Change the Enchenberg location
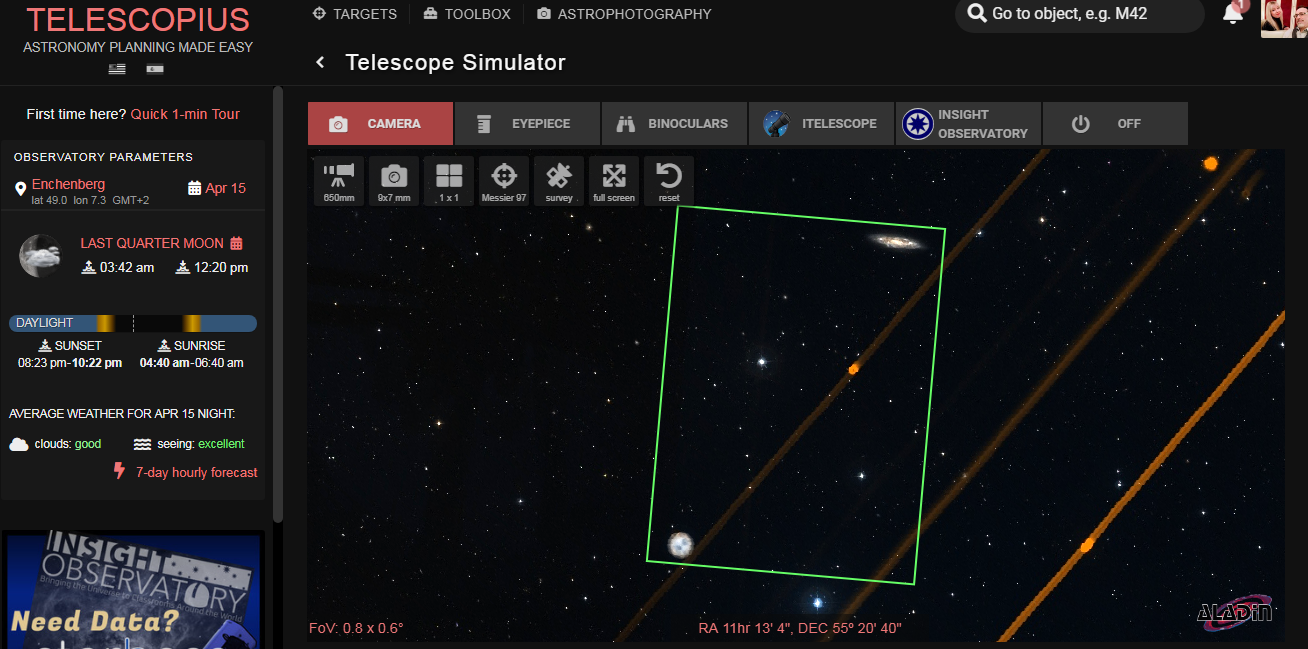Screen dimensions: 1308x649 click(68, 184)
